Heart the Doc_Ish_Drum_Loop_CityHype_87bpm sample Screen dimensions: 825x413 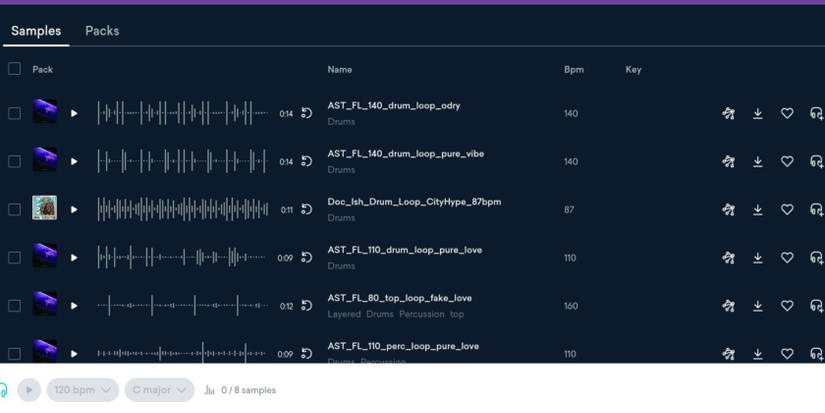click(x=787, y=209)
